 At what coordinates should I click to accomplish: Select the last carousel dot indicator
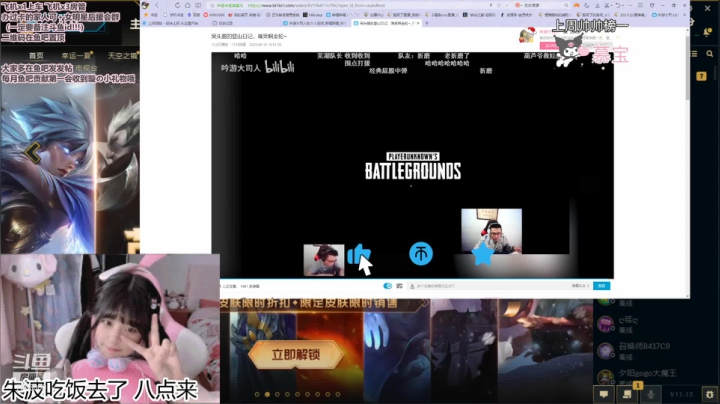338,394
